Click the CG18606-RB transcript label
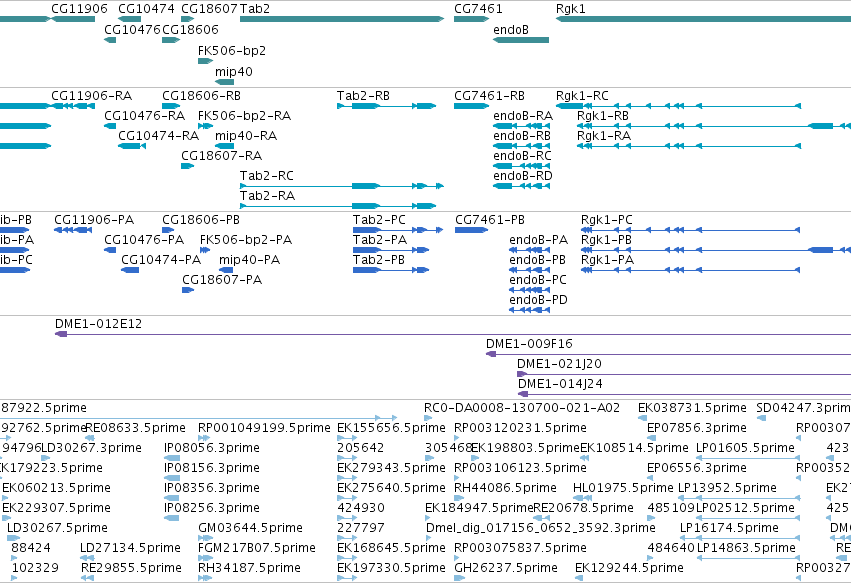Screen dimensions: 851x583 [201, 96]
